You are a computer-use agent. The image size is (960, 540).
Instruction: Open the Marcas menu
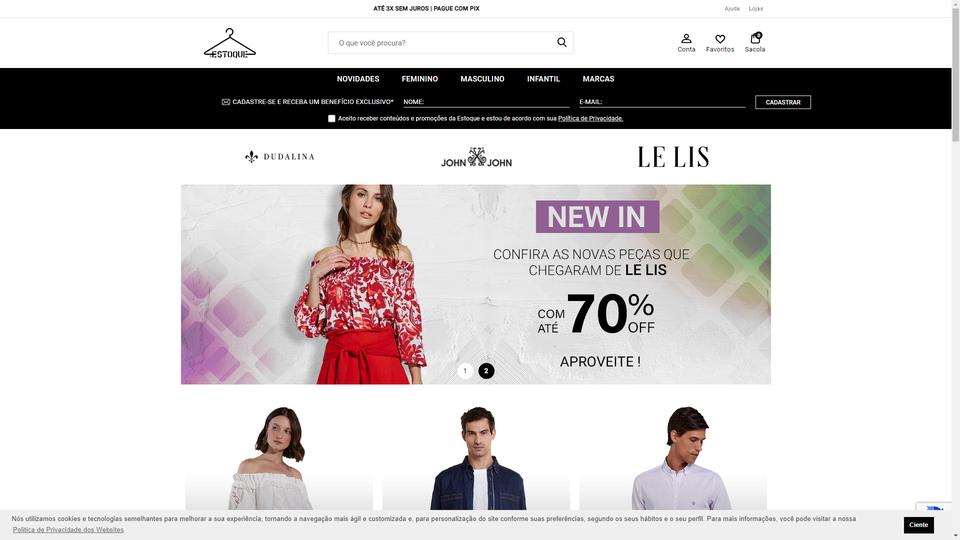[598, 79]
